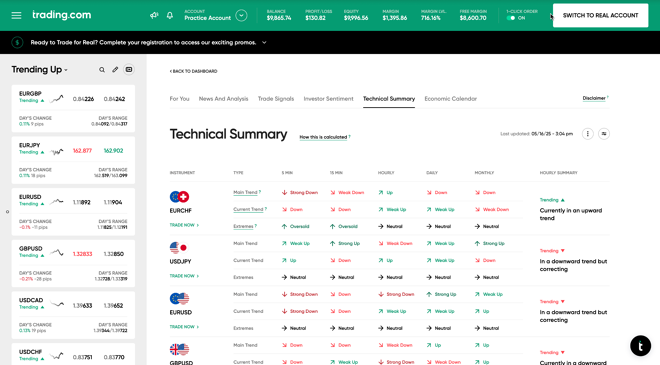
Task: Click Trade Now under EURUSD
Action: point(184,327)
